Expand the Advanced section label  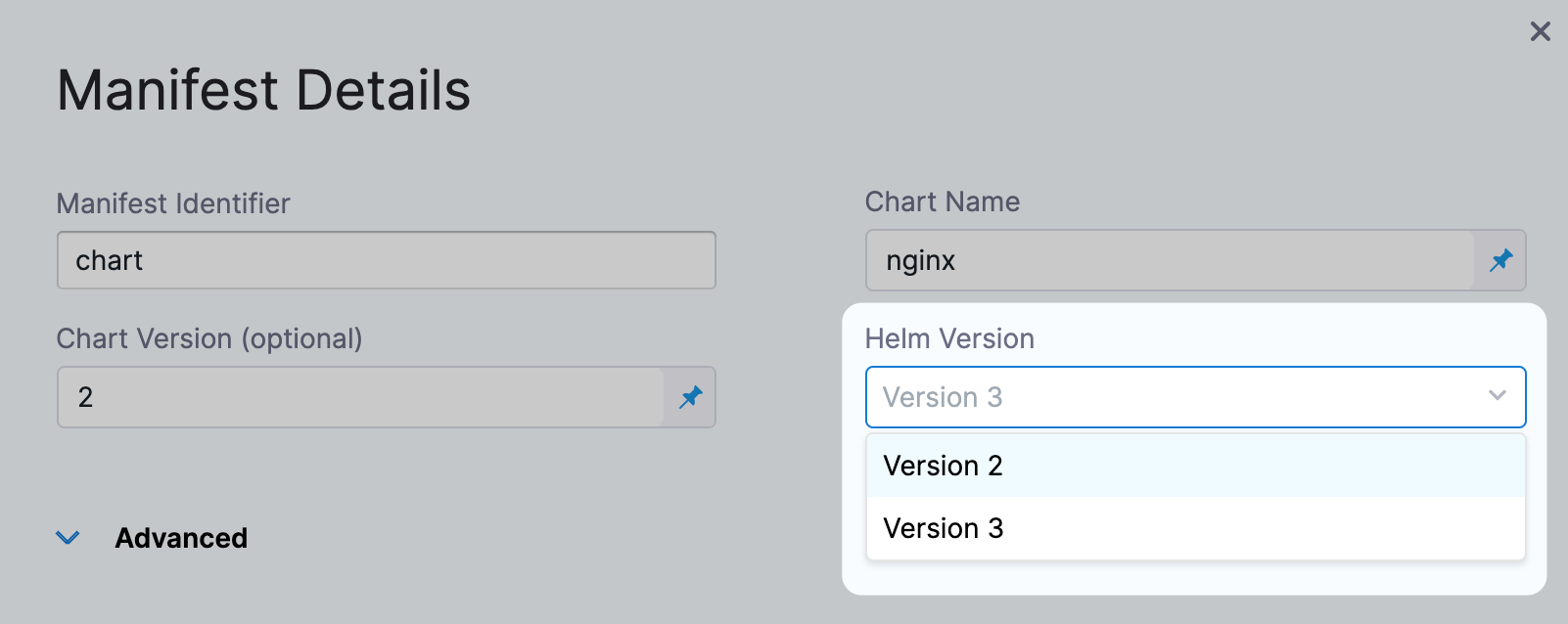point(181,538)
